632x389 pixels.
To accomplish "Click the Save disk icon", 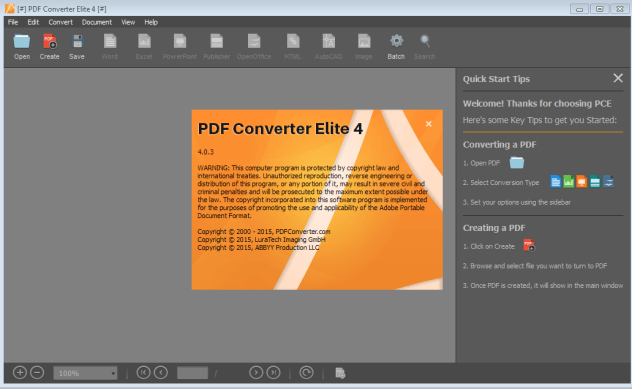I will click(77, 42).
